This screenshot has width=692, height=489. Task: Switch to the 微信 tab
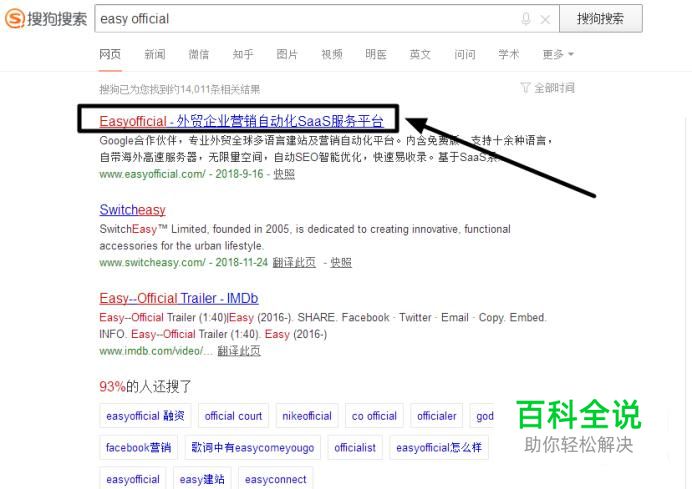(199, 54)
